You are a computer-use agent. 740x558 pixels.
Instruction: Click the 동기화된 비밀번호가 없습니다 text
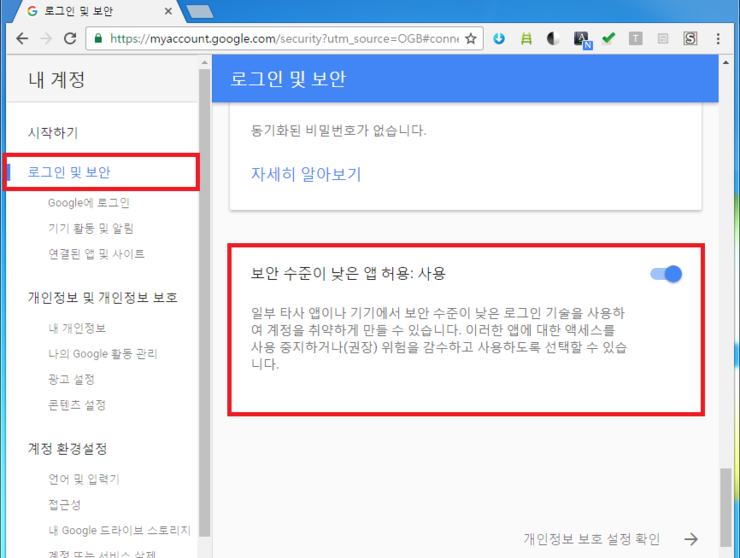(x=338, y=130)
